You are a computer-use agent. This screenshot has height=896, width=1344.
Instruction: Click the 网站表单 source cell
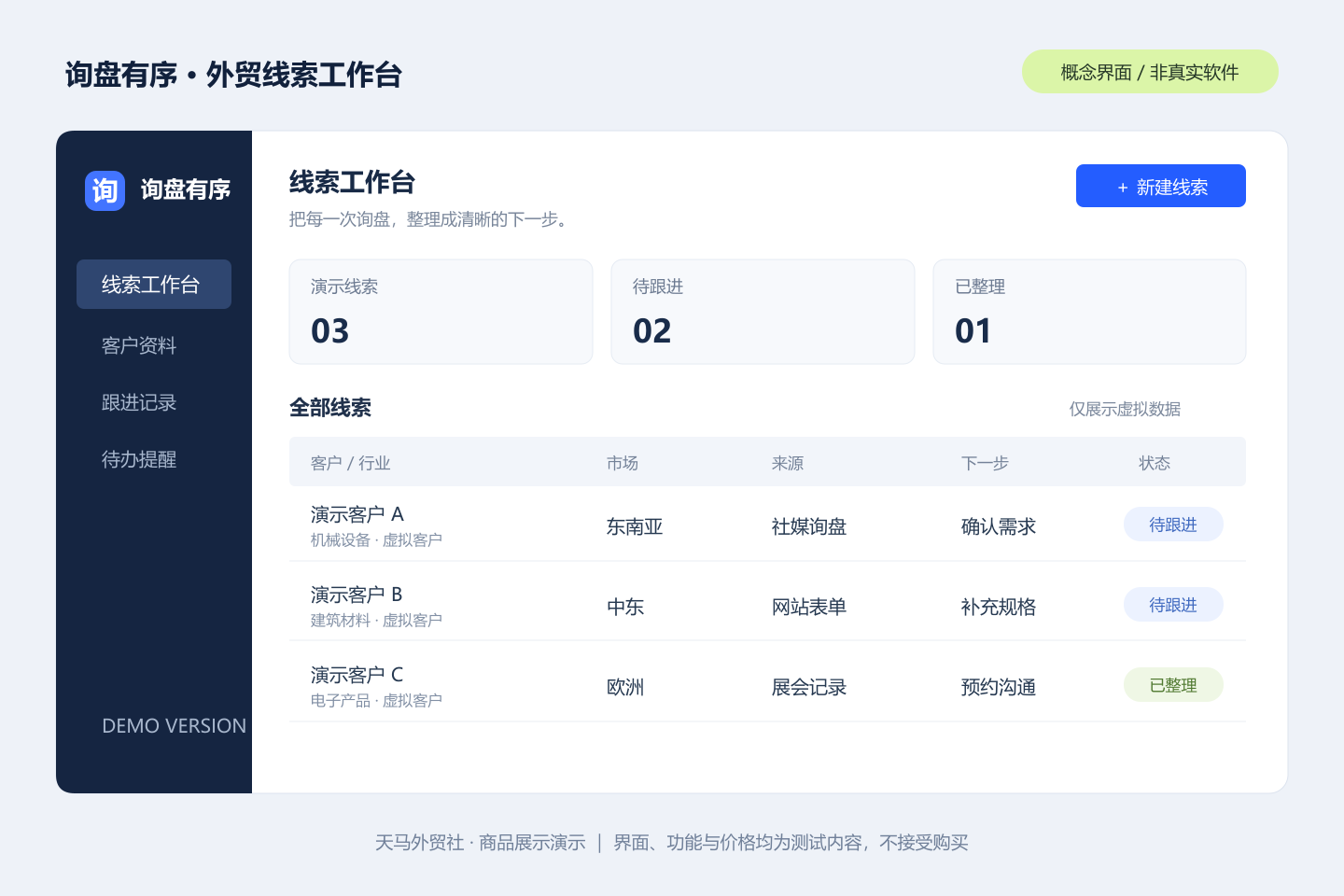click(809, 607)
